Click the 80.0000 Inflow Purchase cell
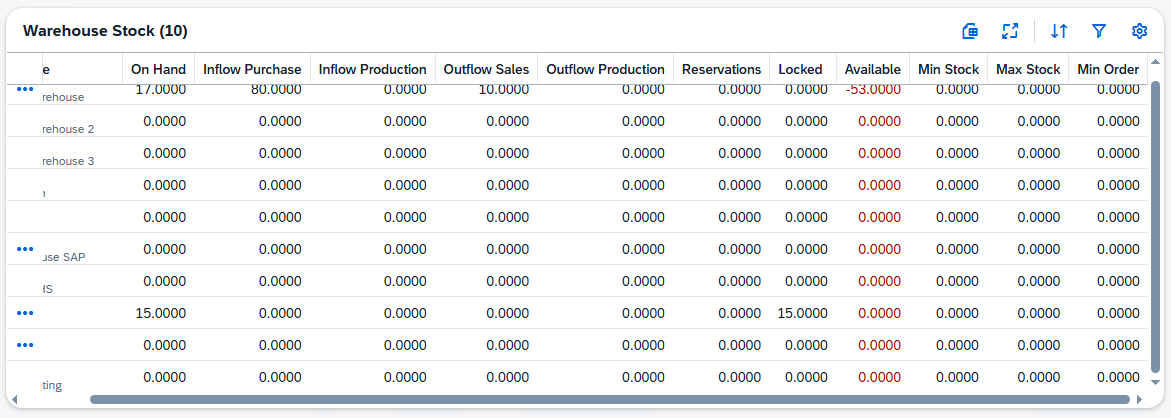 276,90
